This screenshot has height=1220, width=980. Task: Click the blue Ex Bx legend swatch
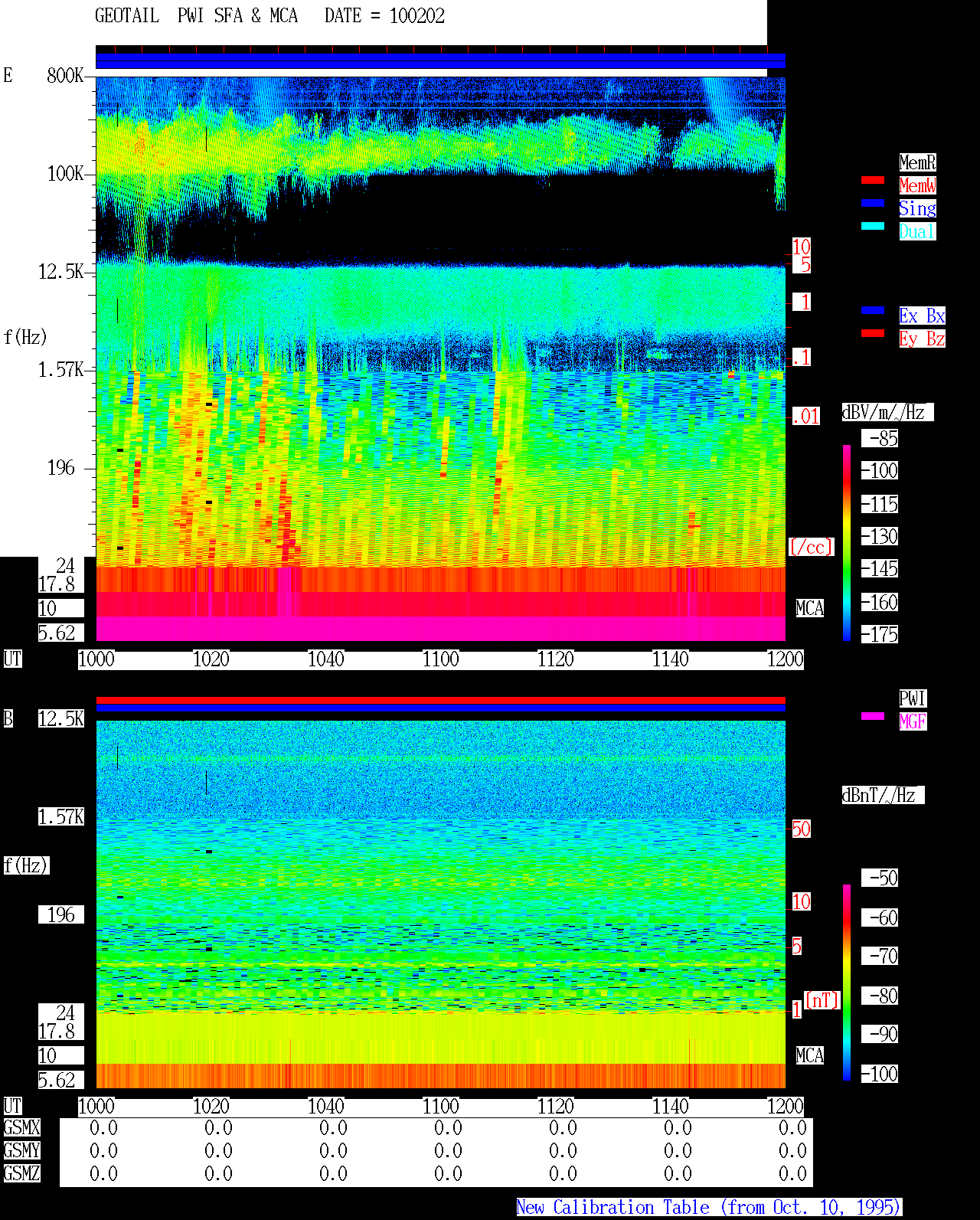[873, 310]
